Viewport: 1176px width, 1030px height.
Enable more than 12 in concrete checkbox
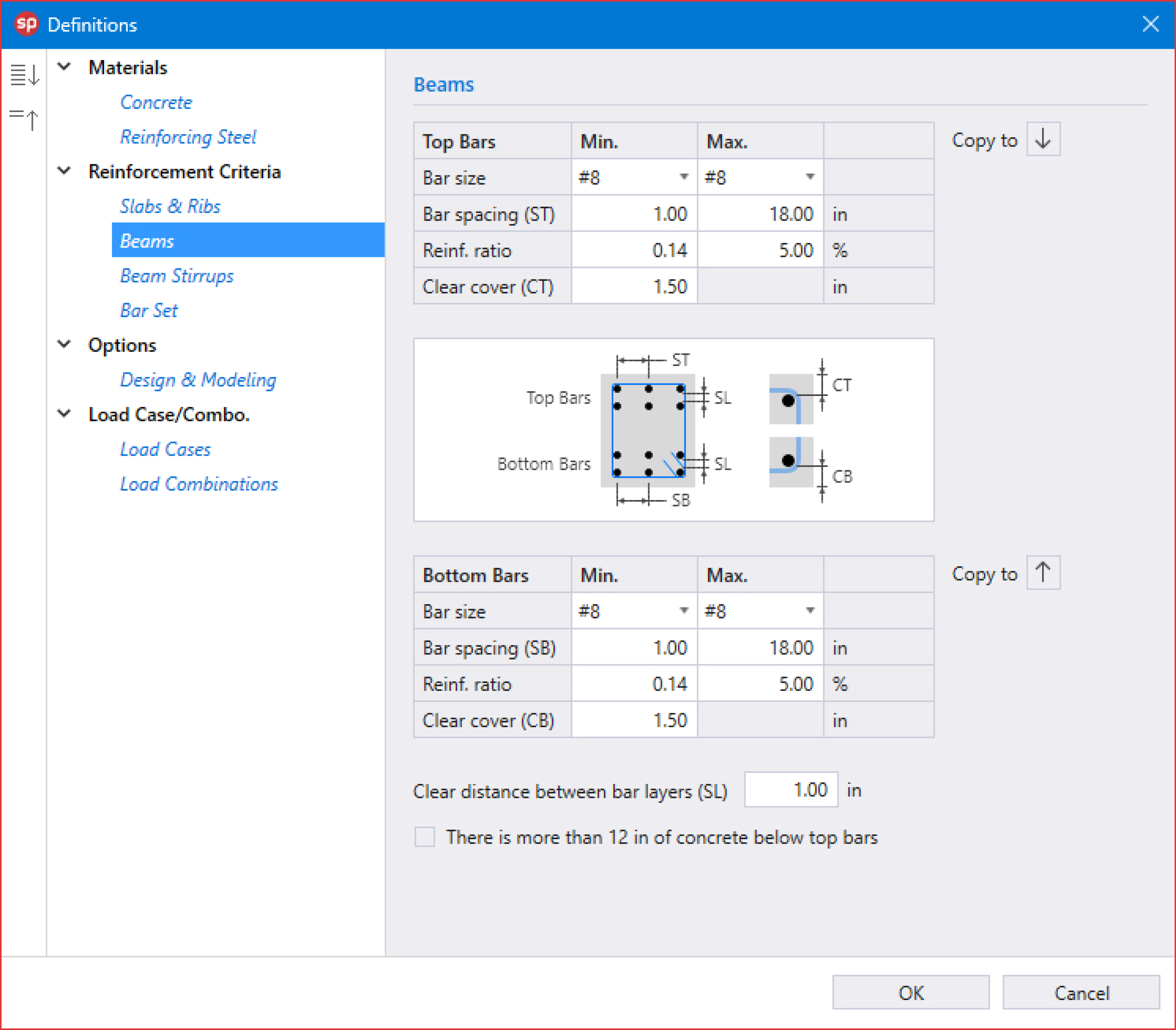click(425, 836)
